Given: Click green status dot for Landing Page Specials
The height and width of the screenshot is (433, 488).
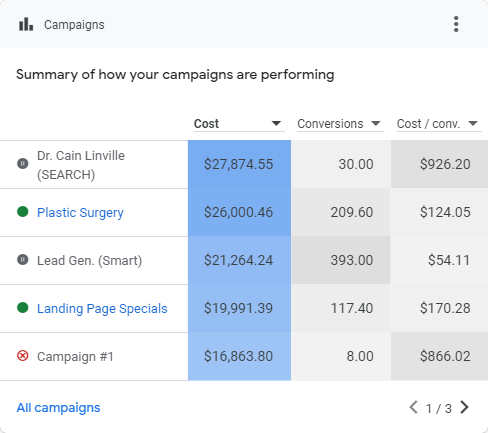Looking at the screenshot, I should point(23,308).
